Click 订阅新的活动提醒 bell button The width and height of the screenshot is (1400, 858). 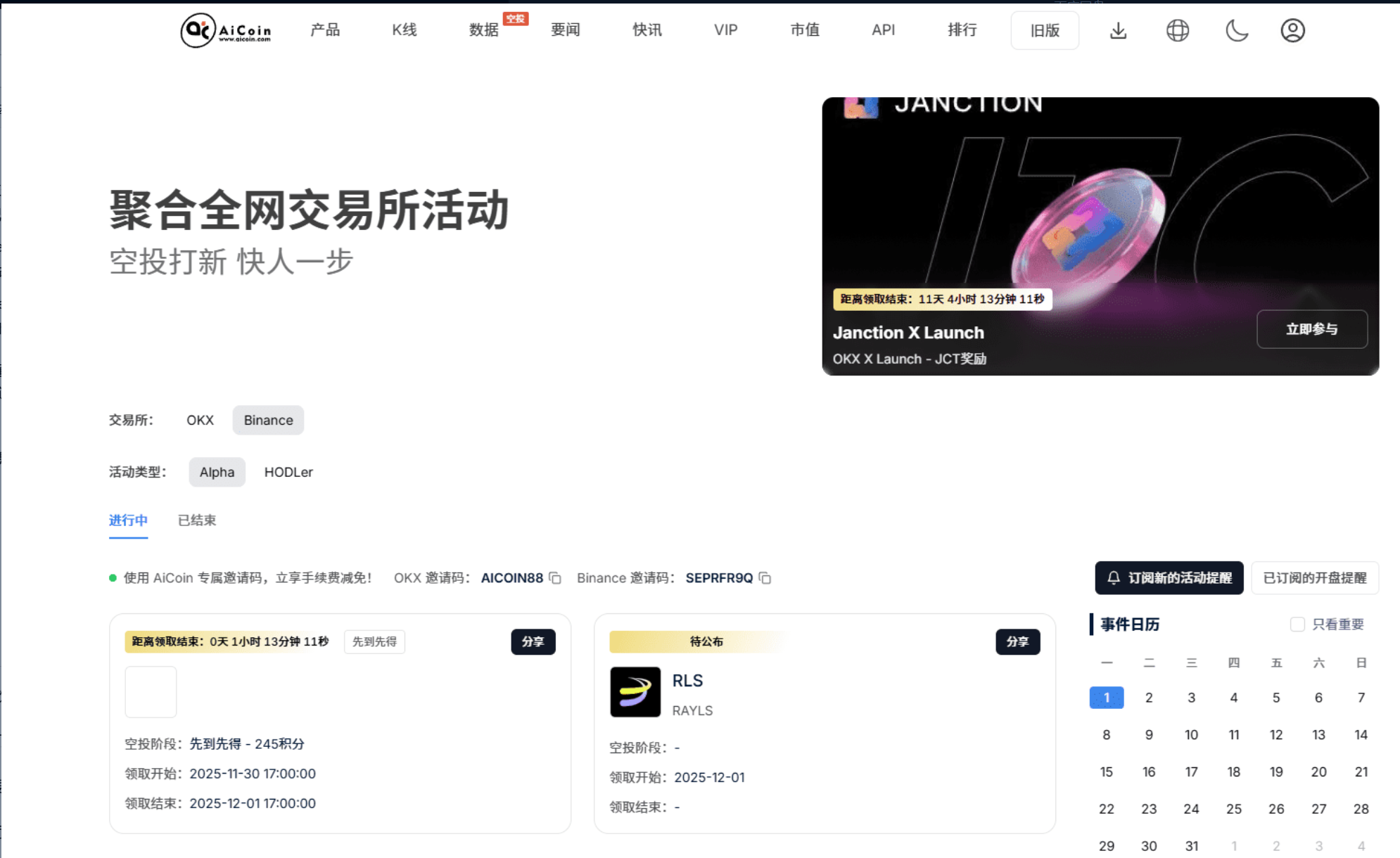point(1169,578)
